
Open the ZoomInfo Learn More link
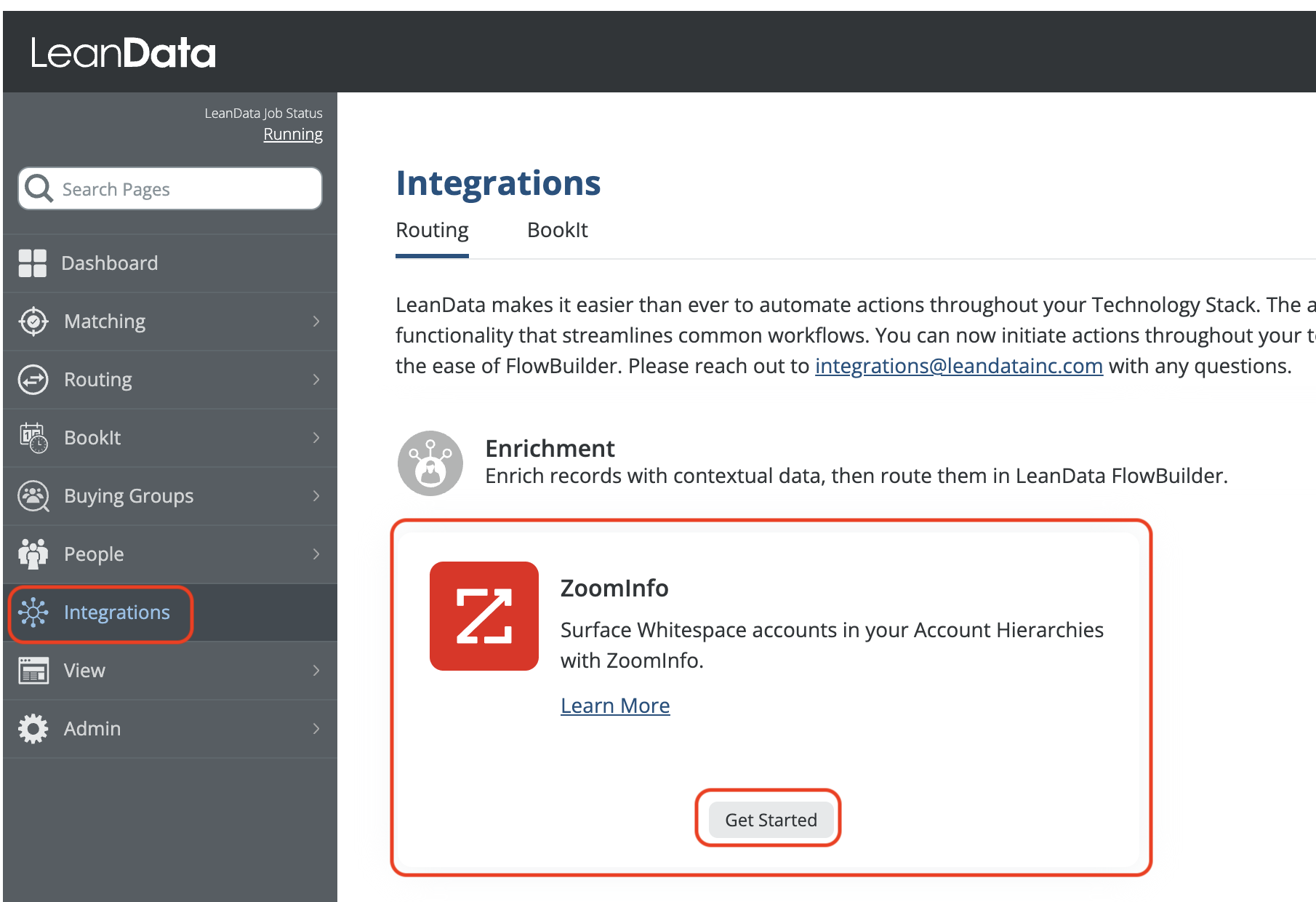point(615,706)
